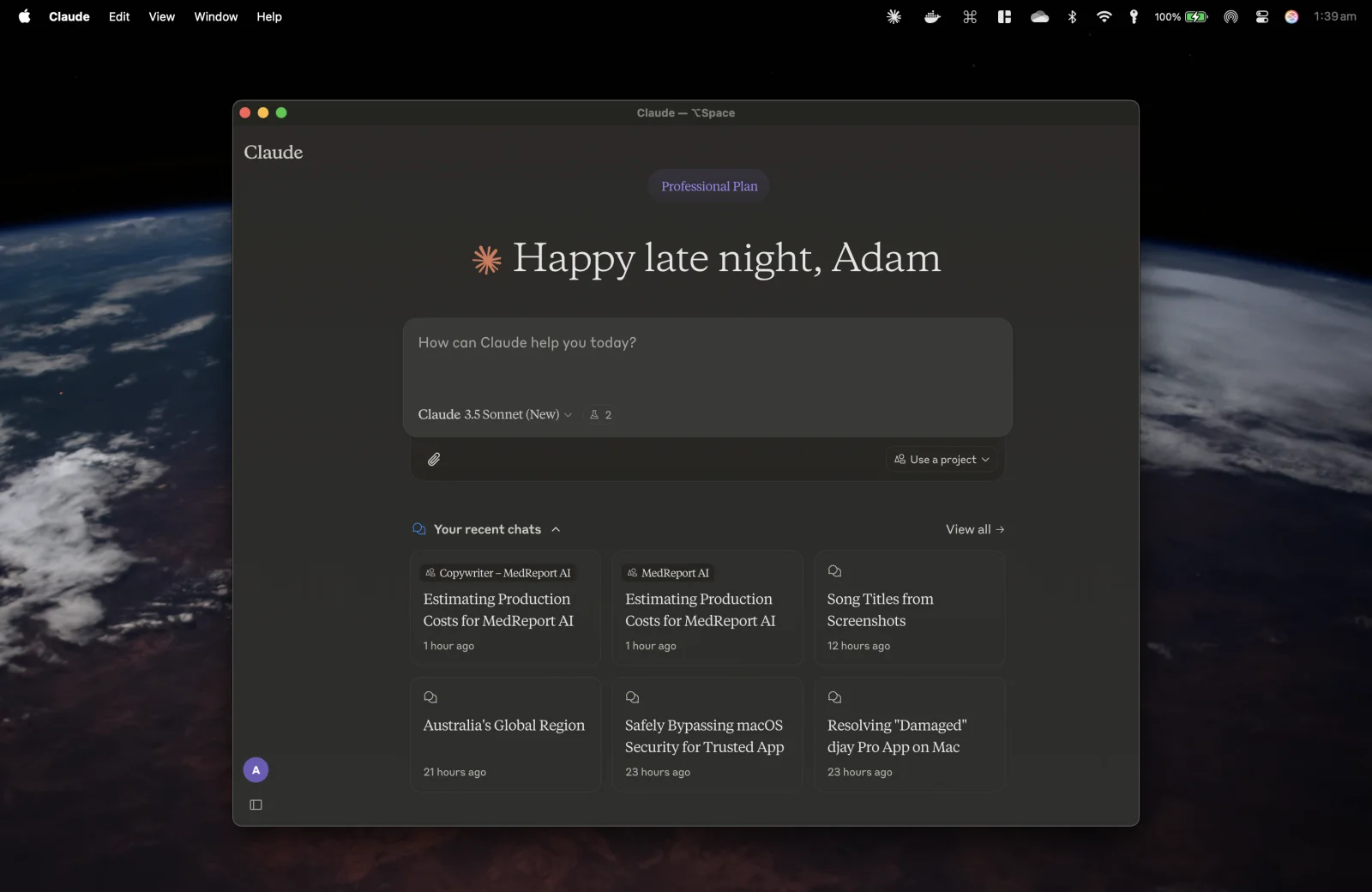
Task: Collapse the Your recent chats section
Action: pos(556,529)
